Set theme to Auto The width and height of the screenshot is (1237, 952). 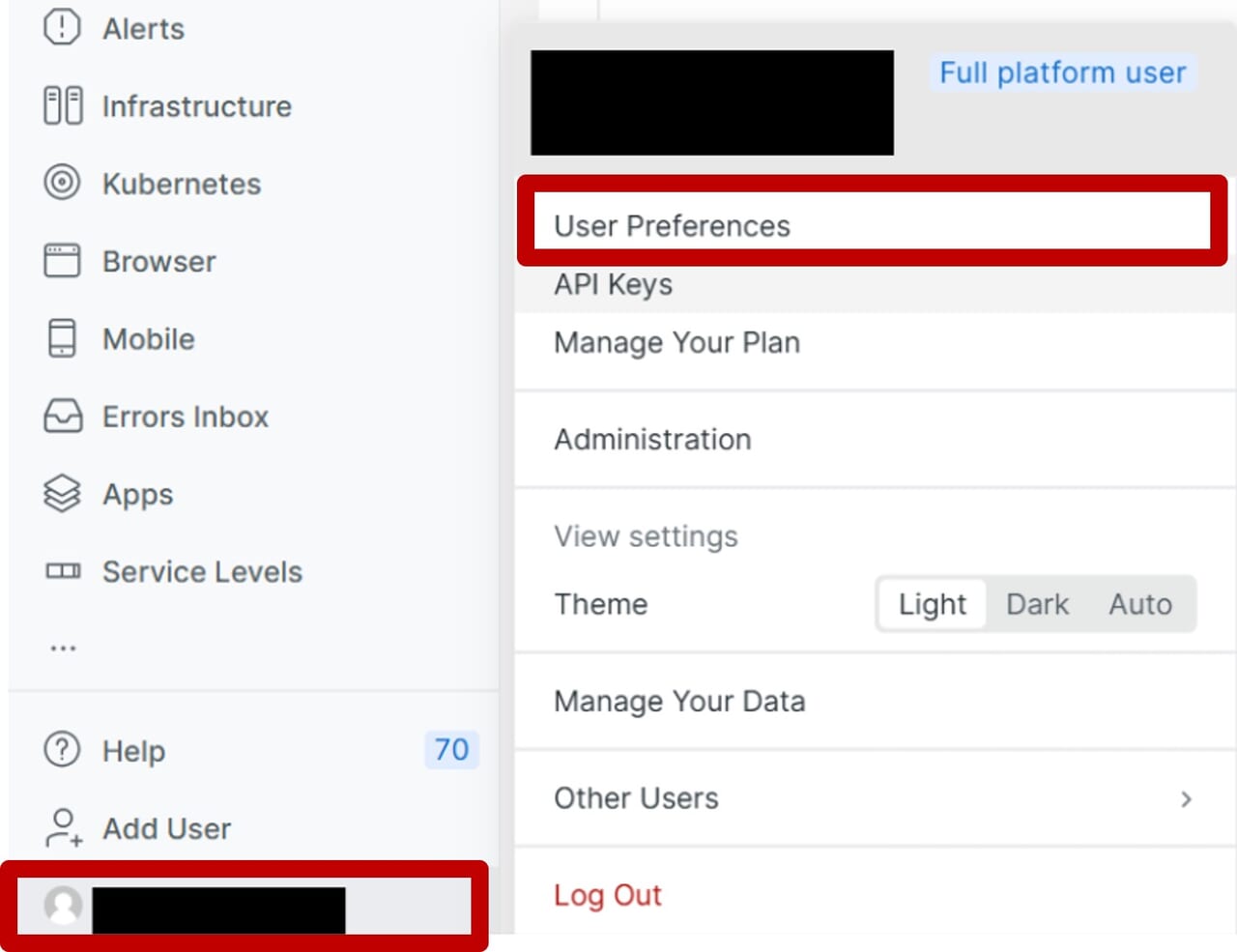pos(1140,604)
